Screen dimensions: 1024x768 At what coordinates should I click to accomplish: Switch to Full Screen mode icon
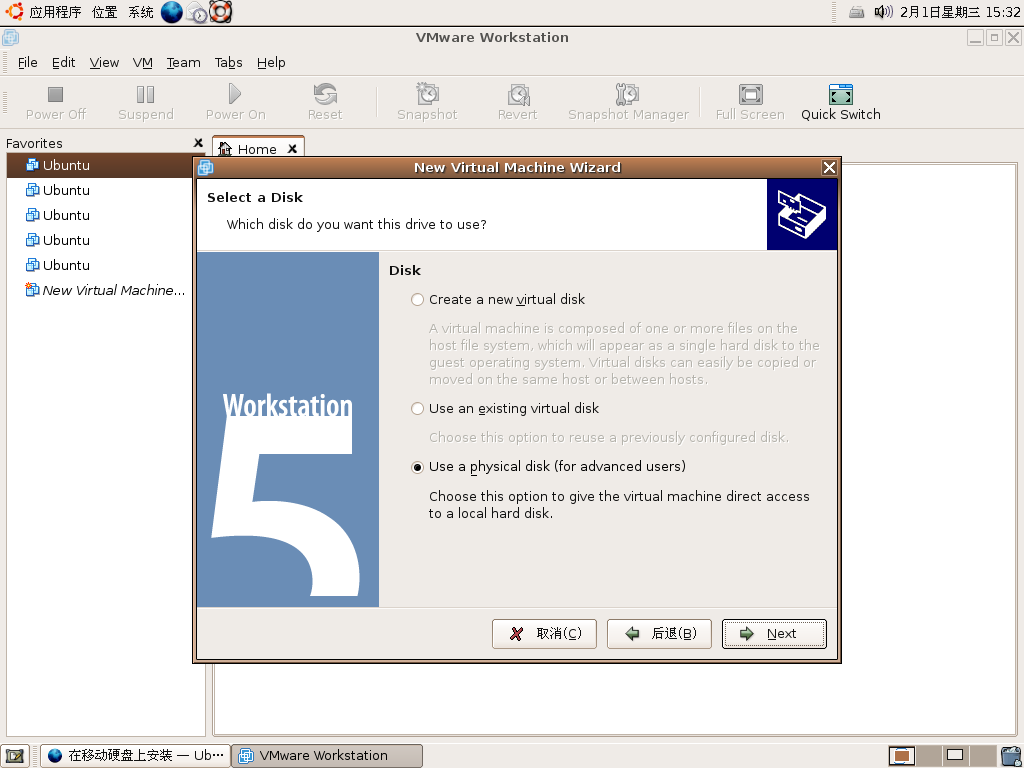750,94
